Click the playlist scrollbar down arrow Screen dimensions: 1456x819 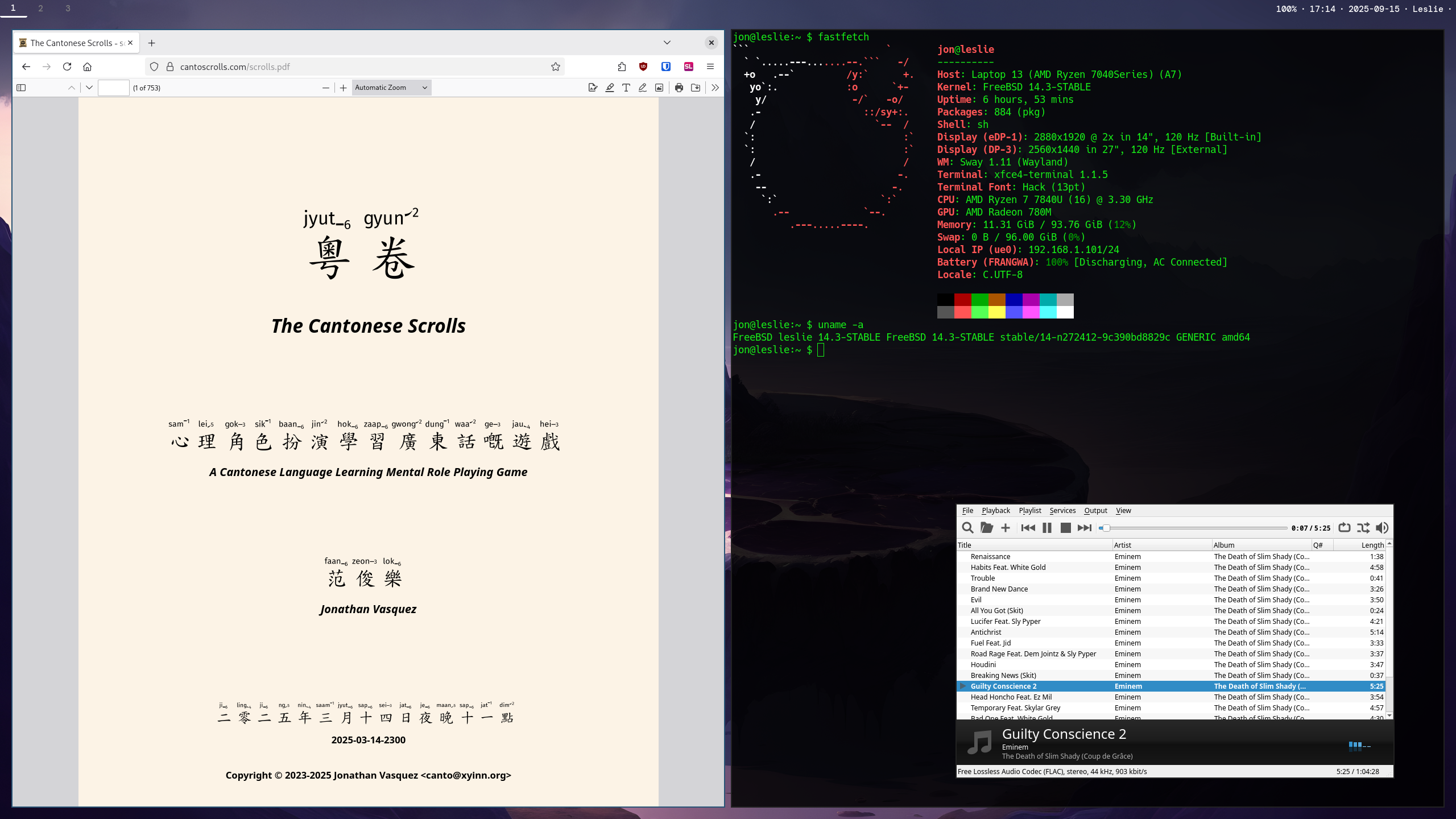1389,715
